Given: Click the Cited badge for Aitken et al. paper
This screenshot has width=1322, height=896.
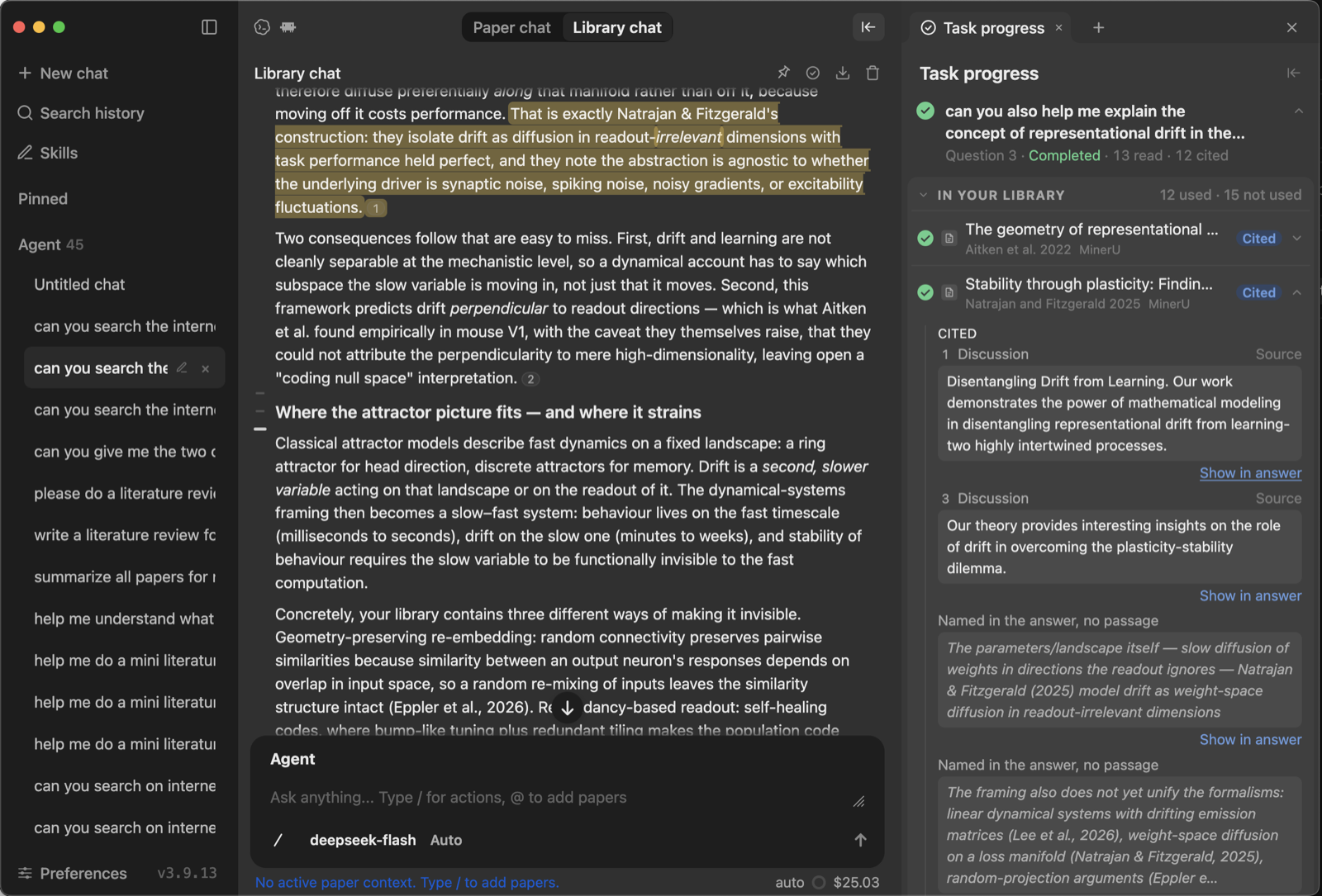Looking at the screenshot, I should (x=1258, y=239).
